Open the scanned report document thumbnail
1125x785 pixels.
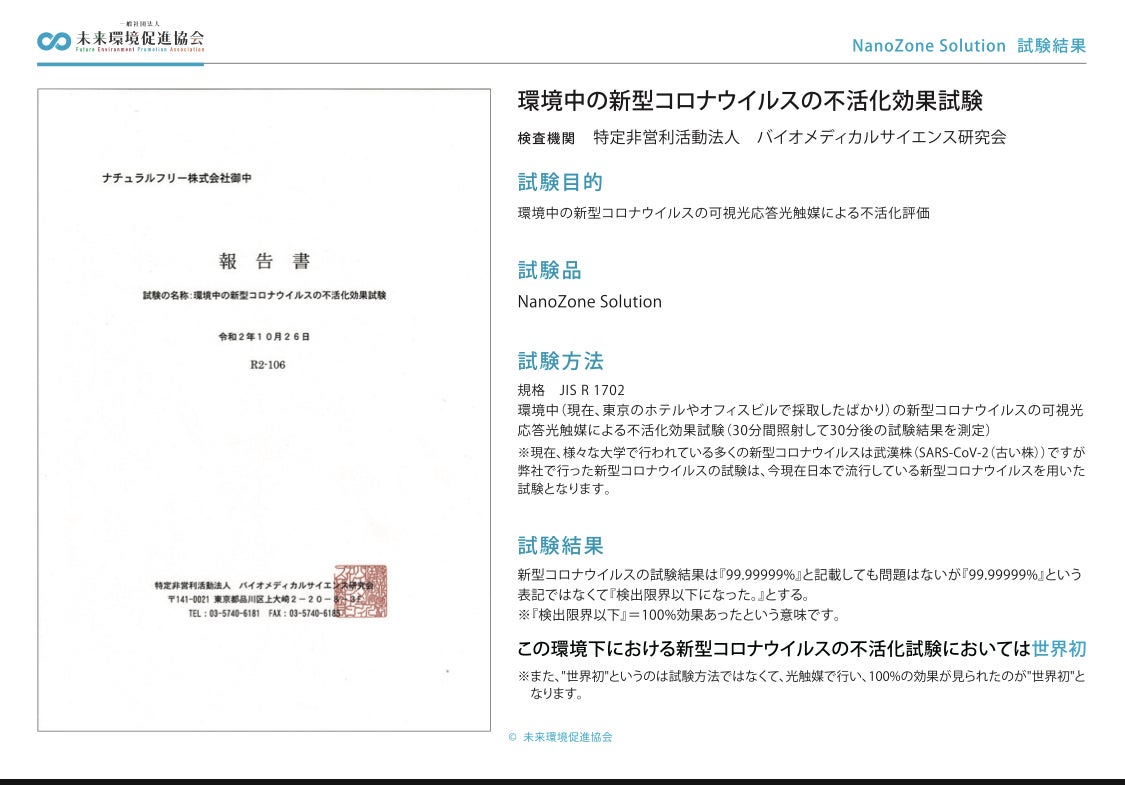(264, 410)
